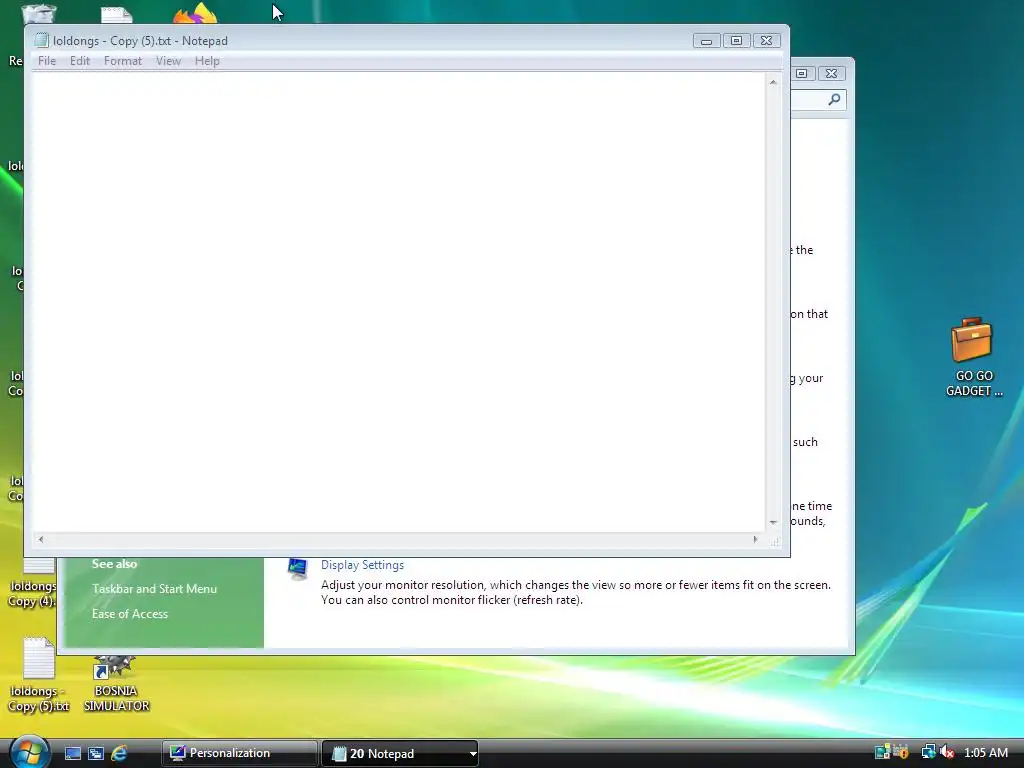
Task: Click the security alert shield tray icon
Action: 901,752
